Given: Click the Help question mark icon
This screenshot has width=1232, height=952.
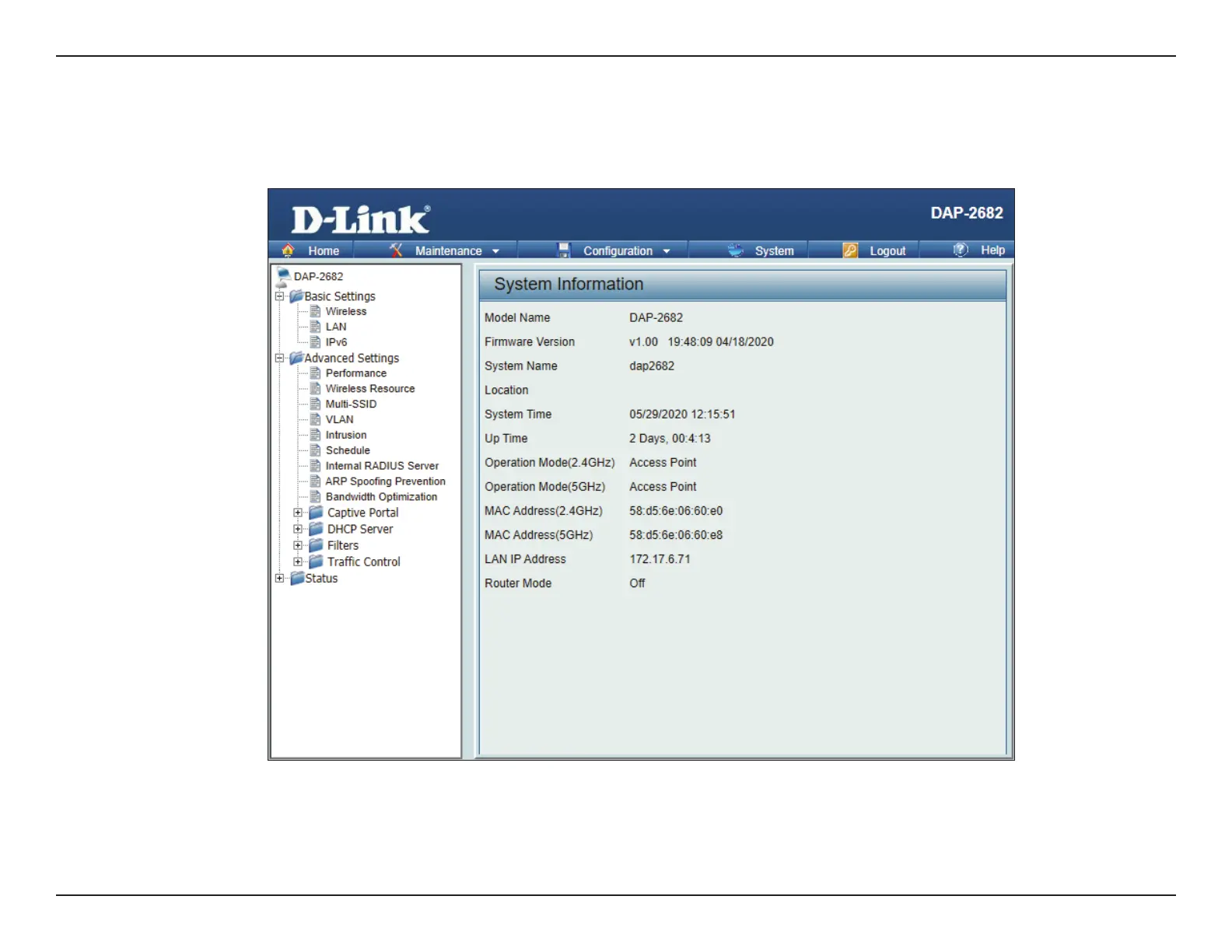Looking at the screenshot, I should [x=961, y=250].
